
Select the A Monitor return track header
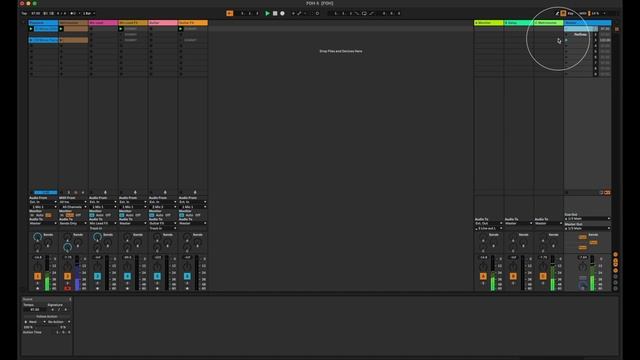(x=489, y=23)
